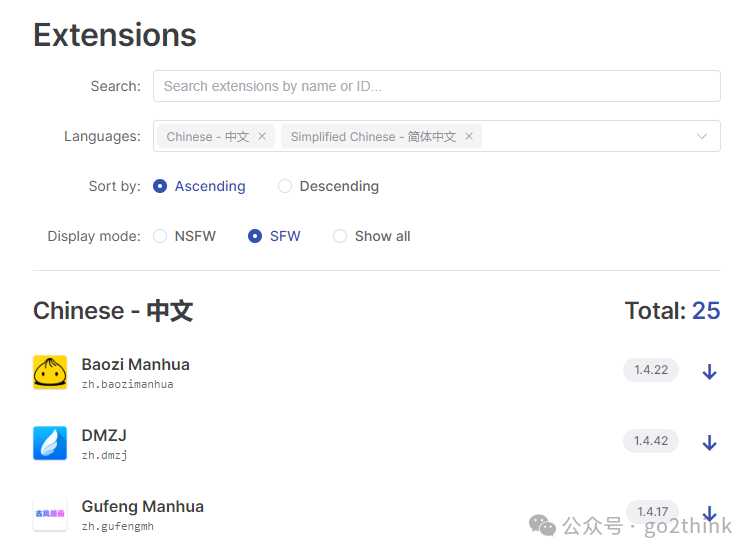Viewport: 756px width, 556px height.
Task: Expand the Languages dropdown chevron
Action: tap(702, 136)
